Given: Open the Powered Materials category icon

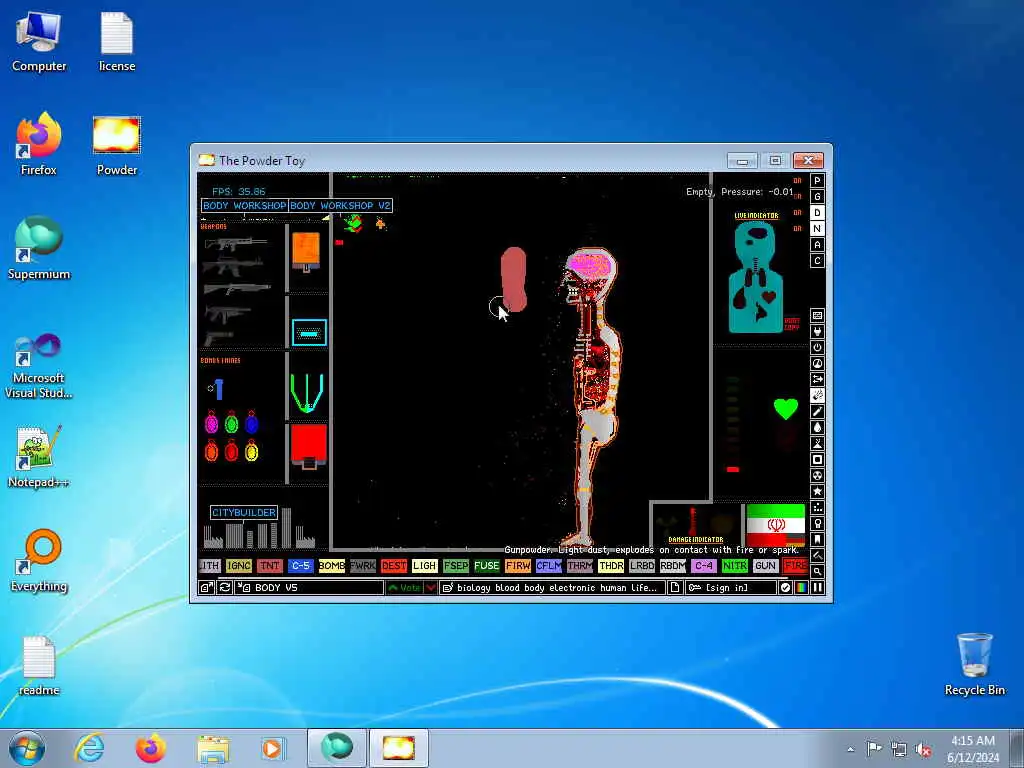Looking at the screenshot, I should click(817, 347).
